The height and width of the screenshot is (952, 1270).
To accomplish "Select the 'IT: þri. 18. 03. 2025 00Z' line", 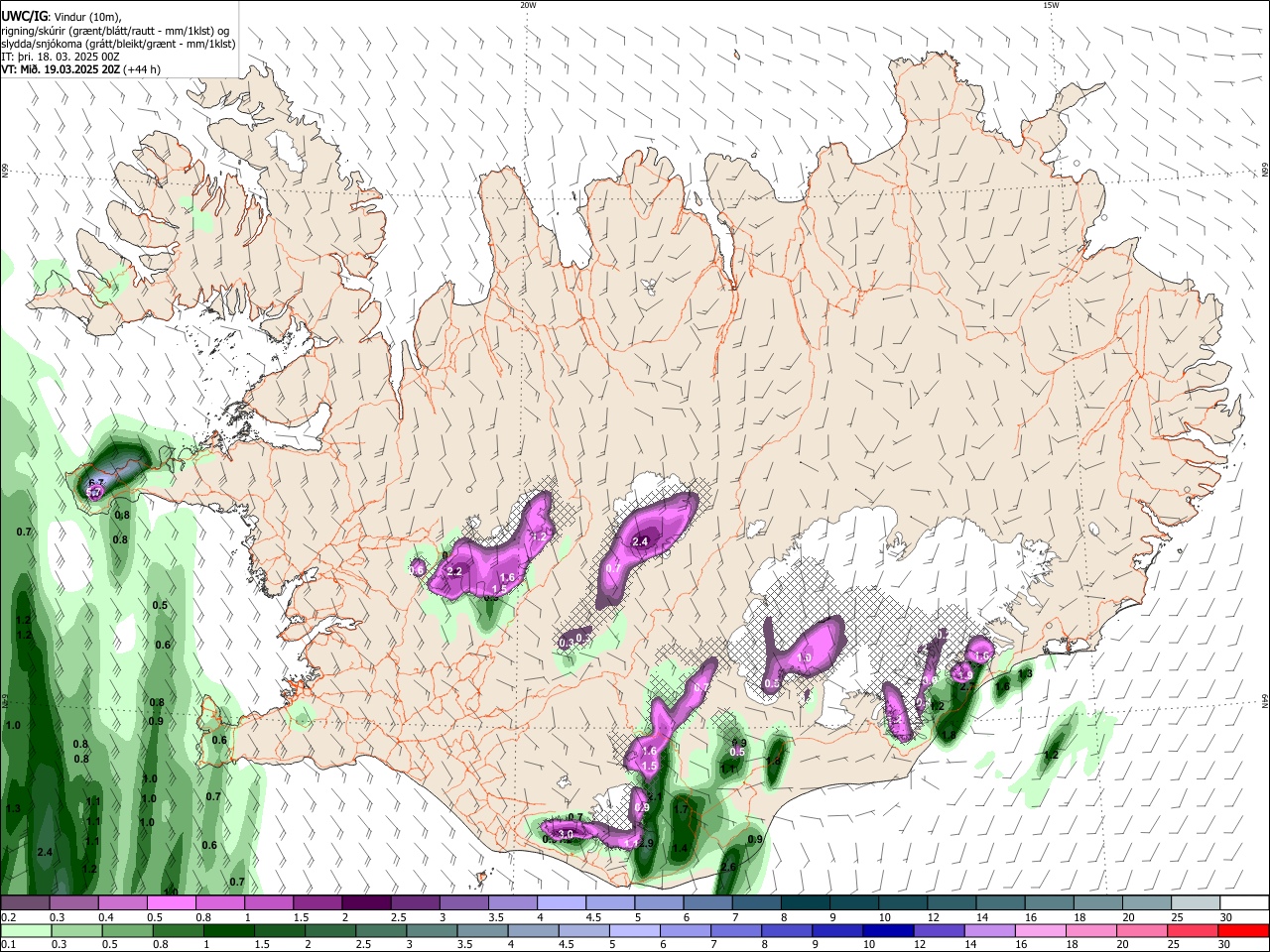I will tap(61, 57).
